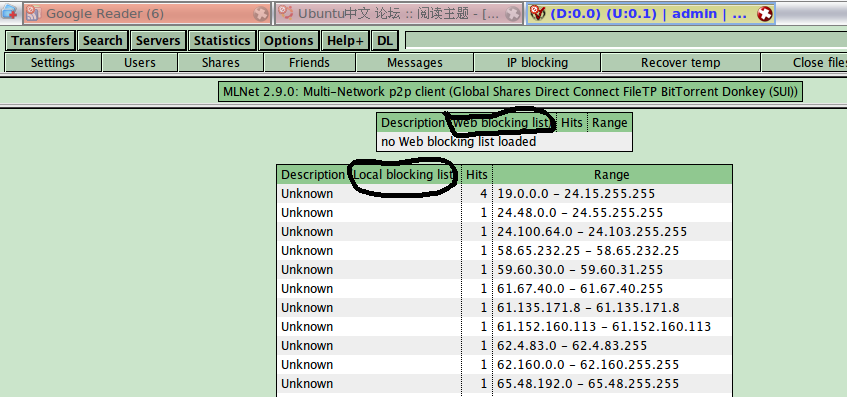Screen dimensions: 847x397
Task: Open the Servers section
Action: click(158, 41)
